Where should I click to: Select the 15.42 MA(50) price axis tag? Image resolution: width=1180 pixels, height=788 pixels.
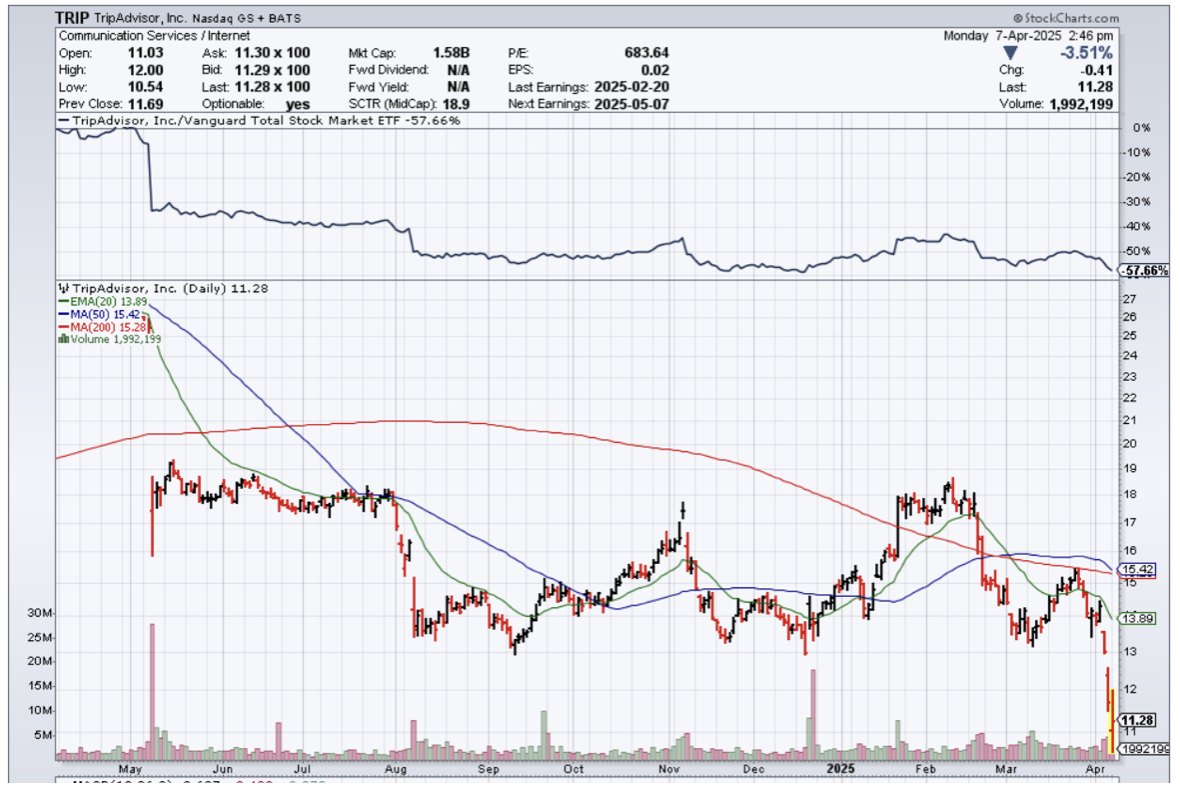1134,570
